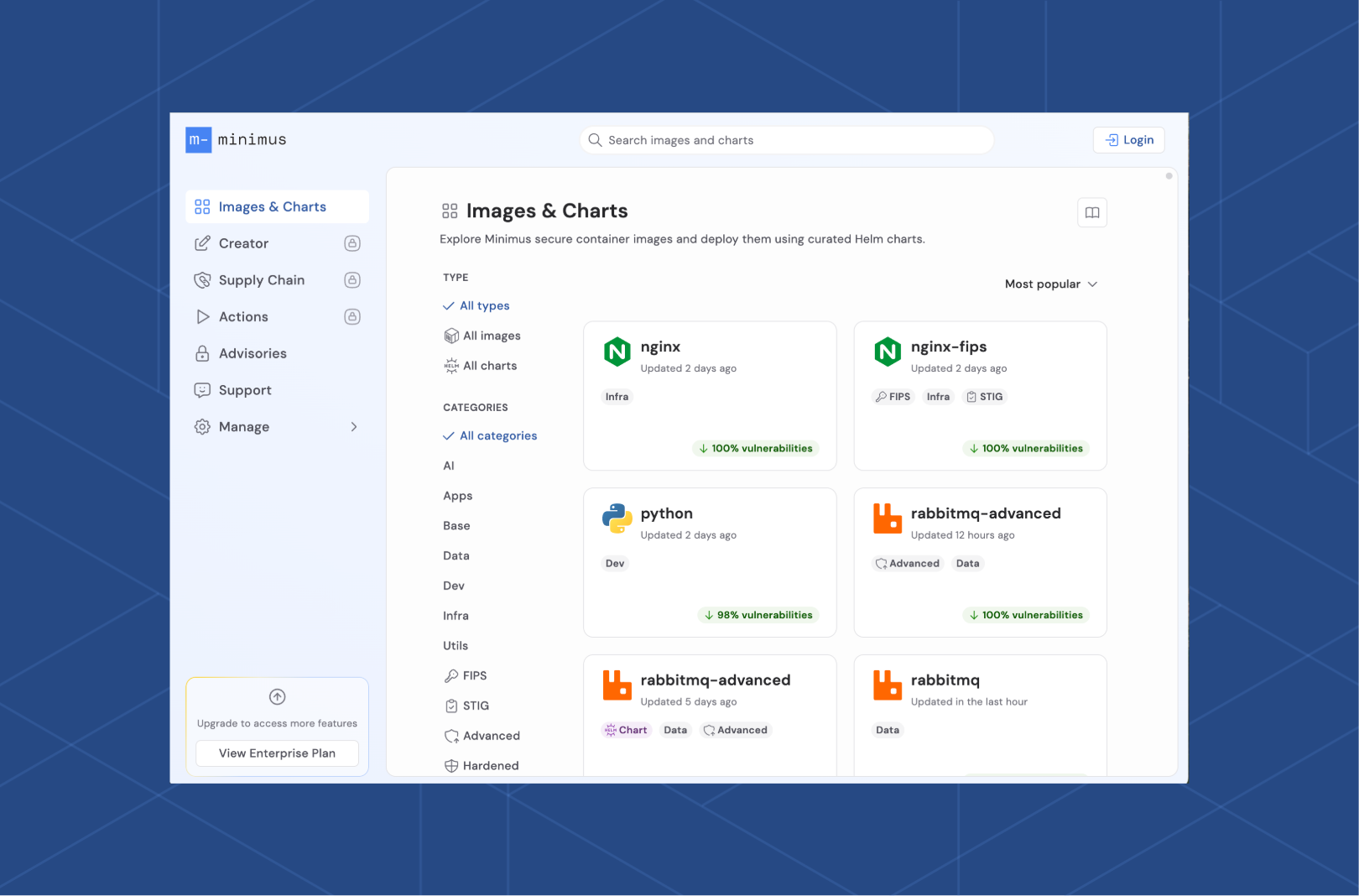The width and height of the screenshot is (1359, 896).
Task: Click the lock icon beside Actions
Action: click(x=352, y=316)
